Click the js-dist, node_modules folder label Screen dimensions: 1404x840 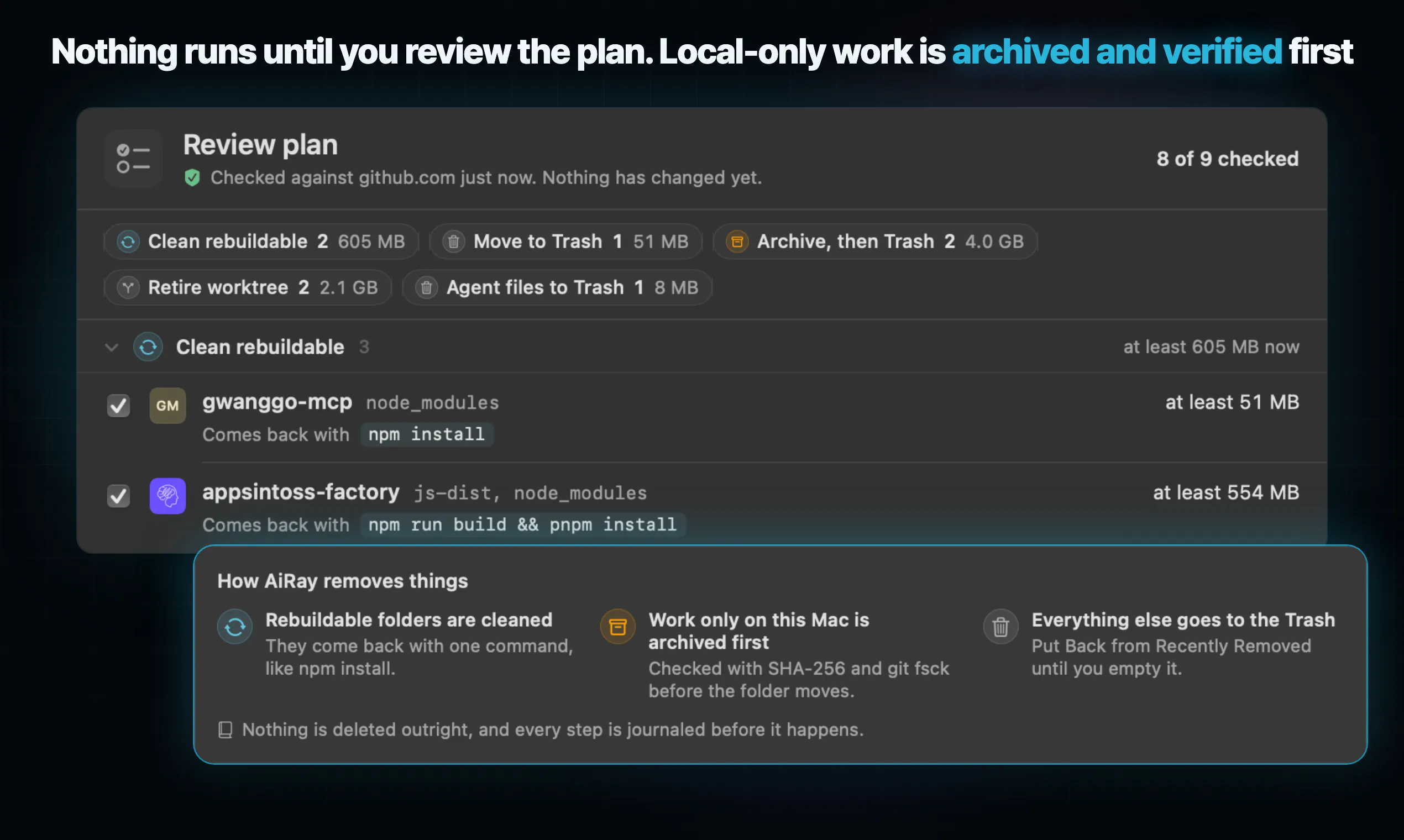[531, 493]
